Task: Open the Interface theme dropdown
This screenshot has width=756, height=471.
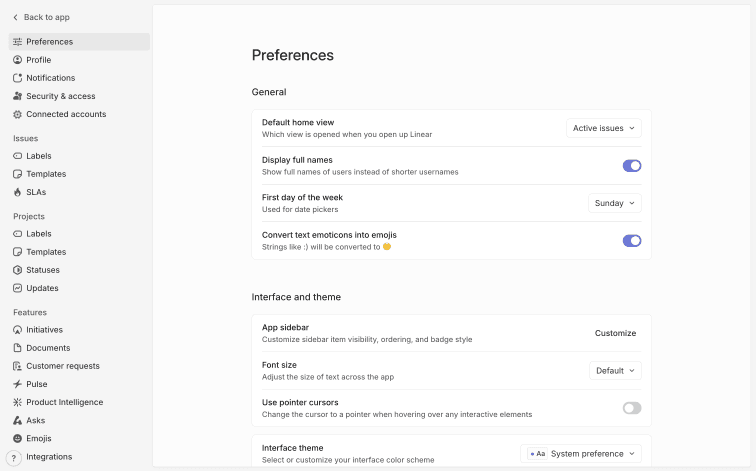Action: [x=581, y=453]
